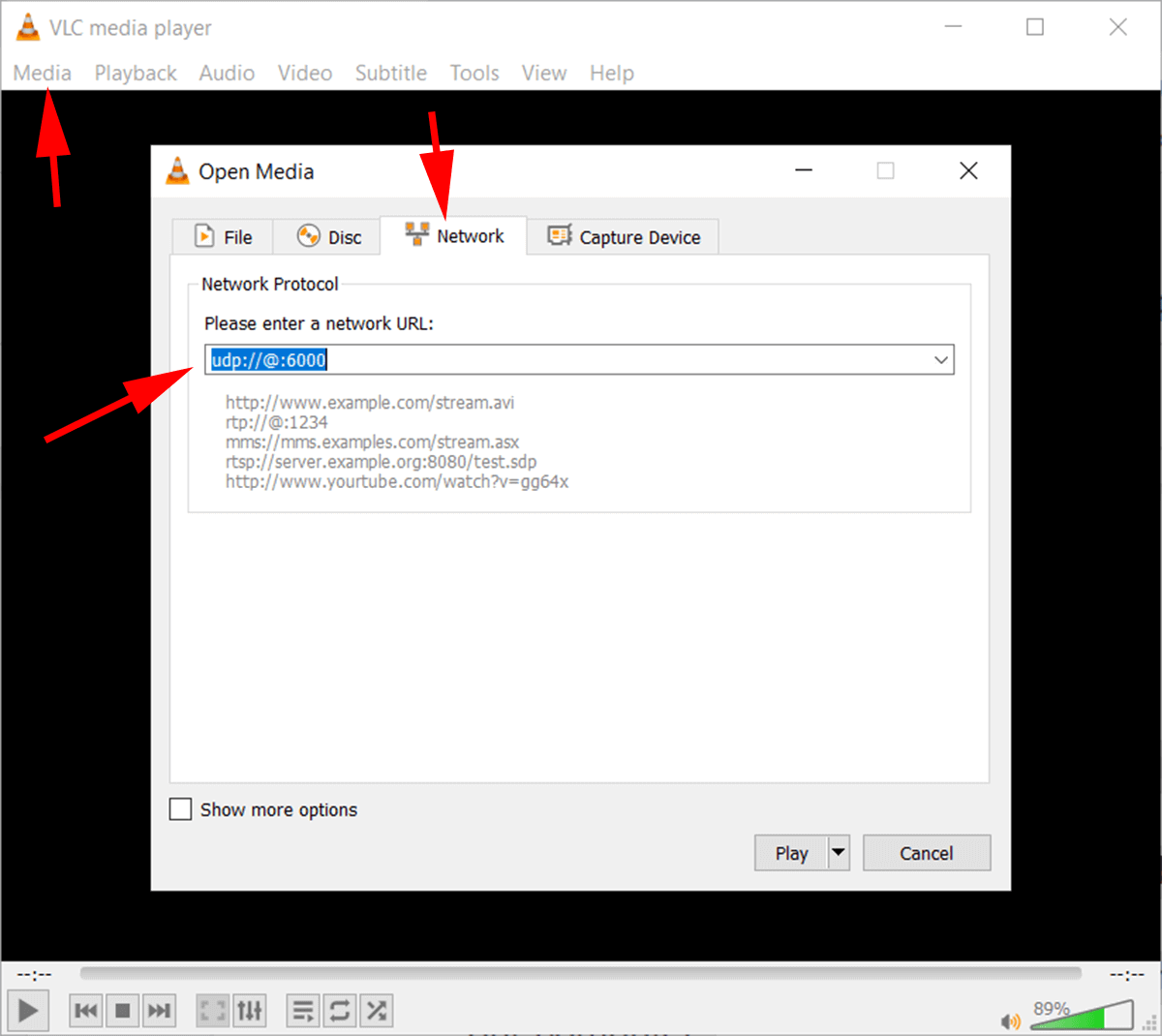Image resolution: width=1162 pixels, height=1036 pixels.
Task: Click the remaining time label at right
Action: coord(1127,974)
